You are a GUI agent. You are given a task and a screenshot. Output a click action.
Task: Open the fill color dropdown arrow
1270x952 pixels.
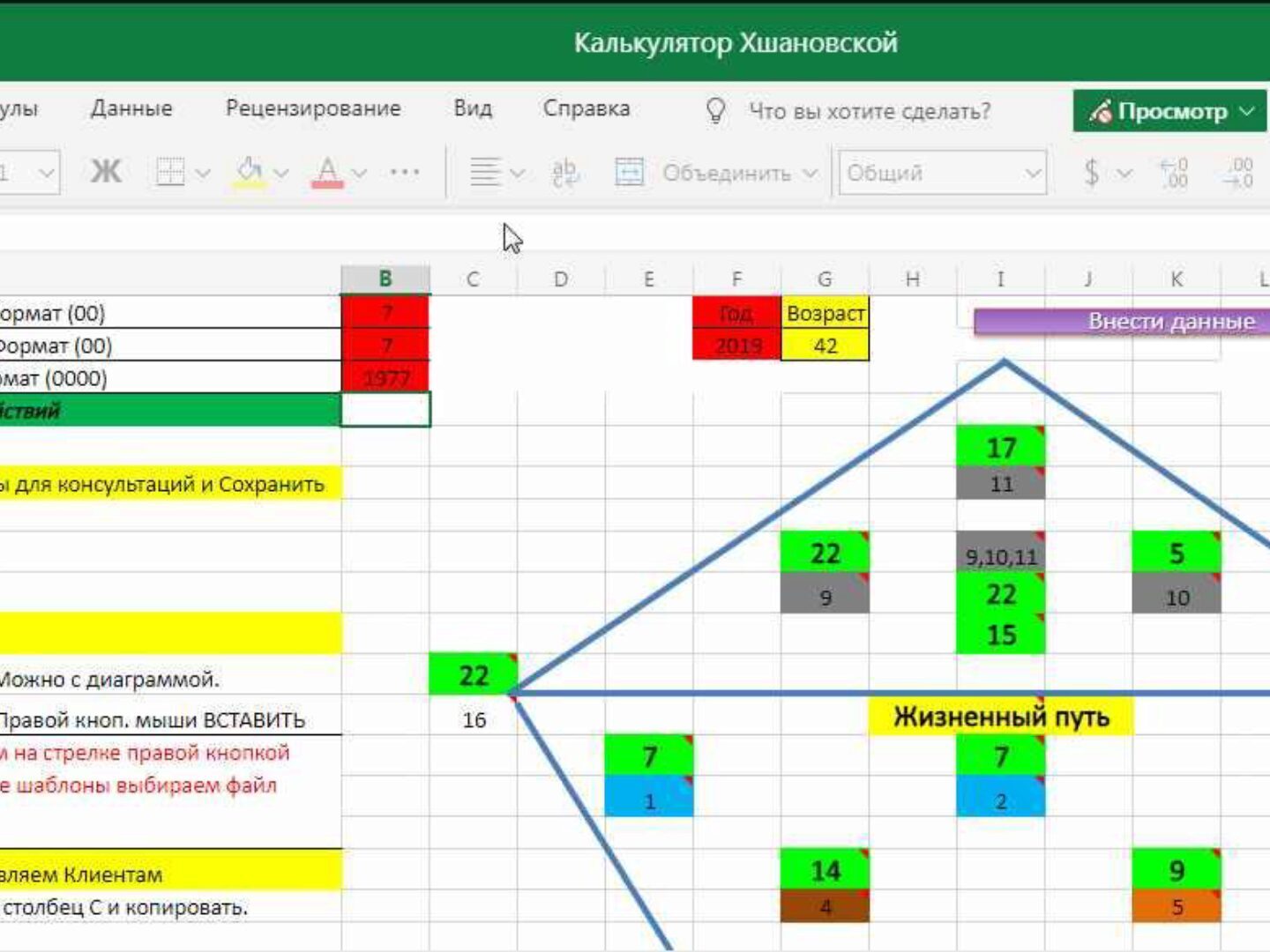pos(281,173)
